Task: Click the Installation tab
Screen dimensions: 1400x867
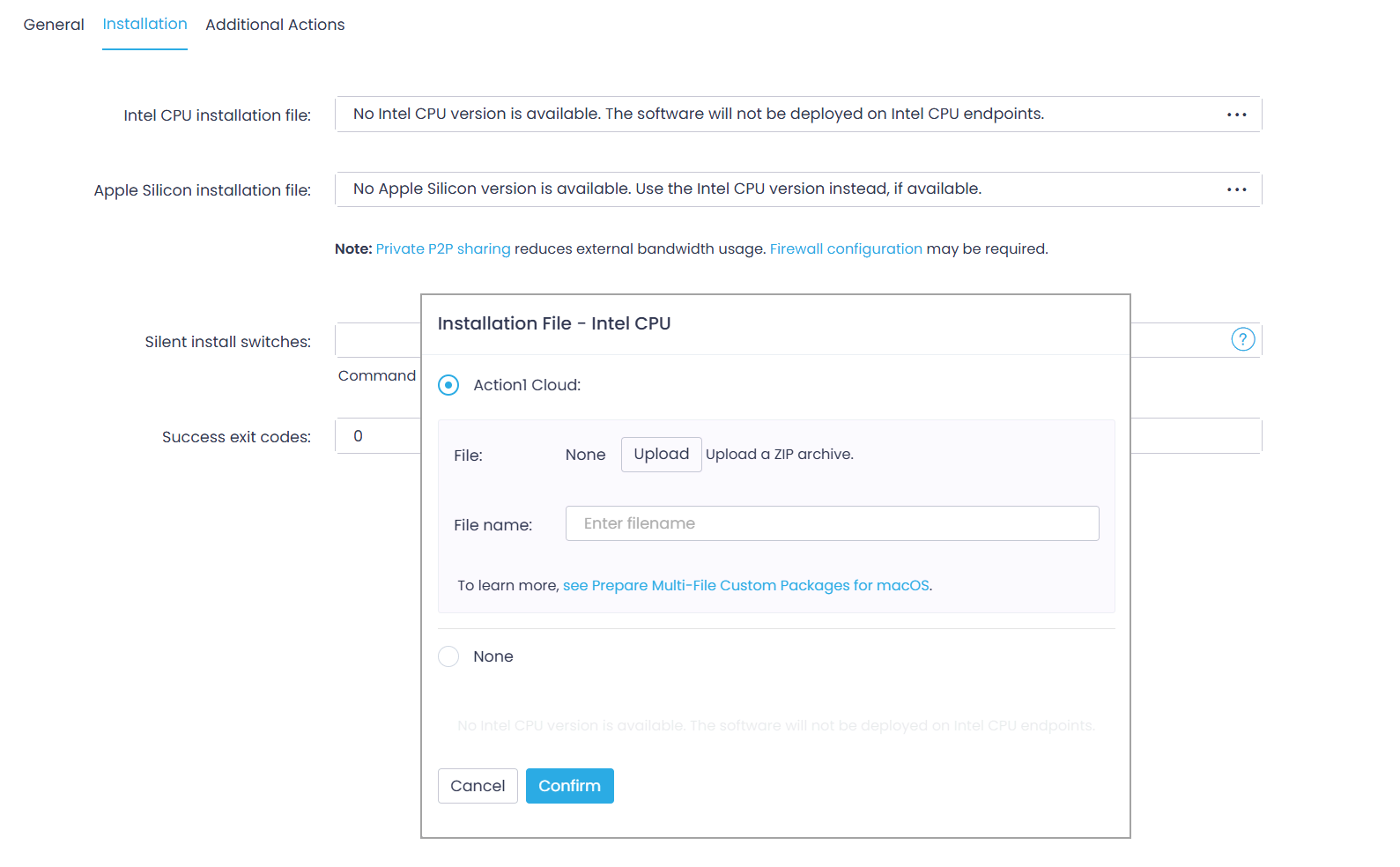Action: (x=144, y=25)
